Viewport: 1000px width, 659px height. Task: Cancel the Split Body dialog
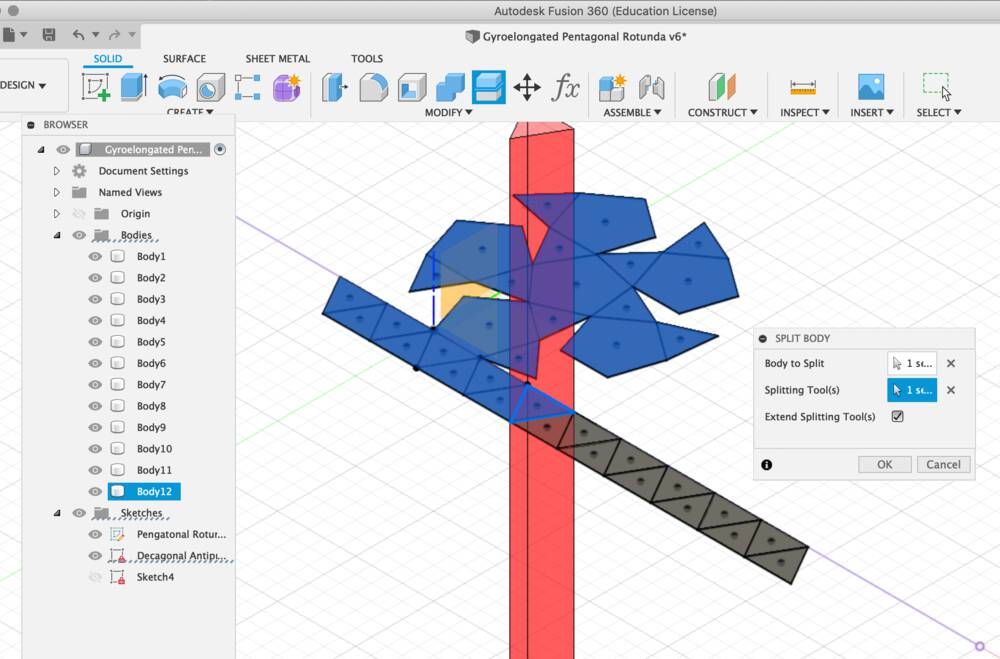click(x=943, y=464)
